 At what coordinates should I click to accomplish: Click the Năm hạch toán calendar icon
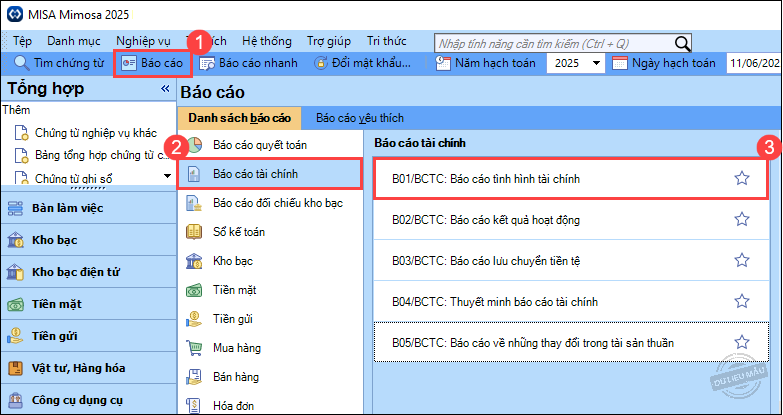pos(443,63)
